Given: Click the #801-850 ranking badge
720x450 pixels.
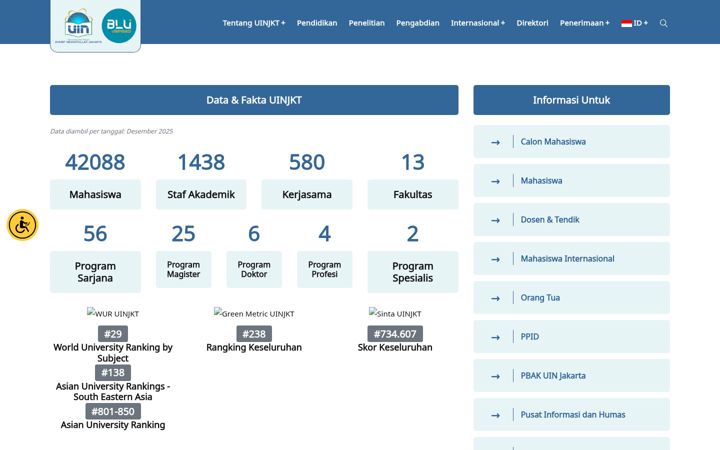Looking at the screenshot, I should pyautogui.click(x=113, y=411).
